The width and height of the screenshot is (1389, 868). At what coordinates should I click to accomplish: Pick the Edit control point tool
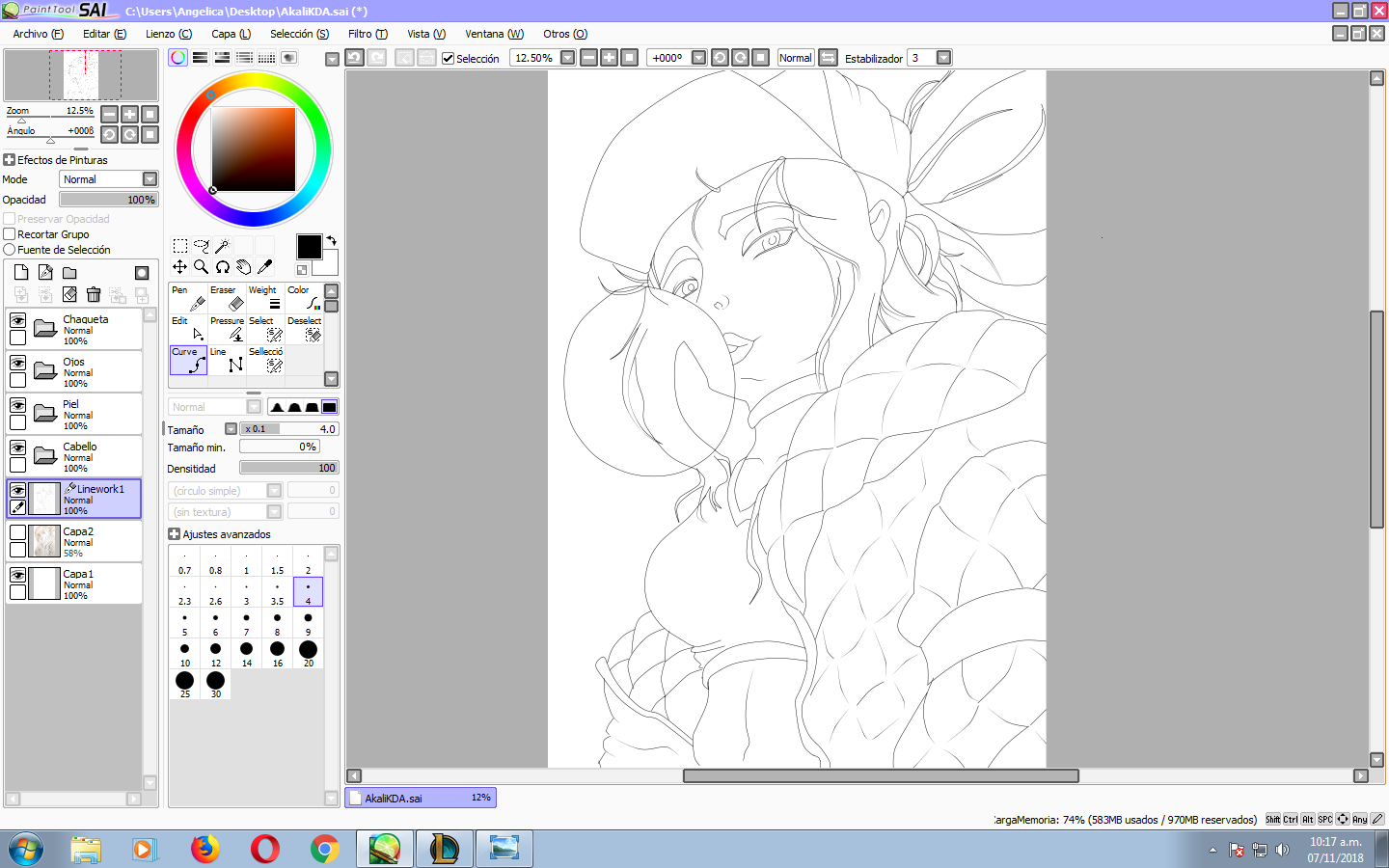[188, 329]
